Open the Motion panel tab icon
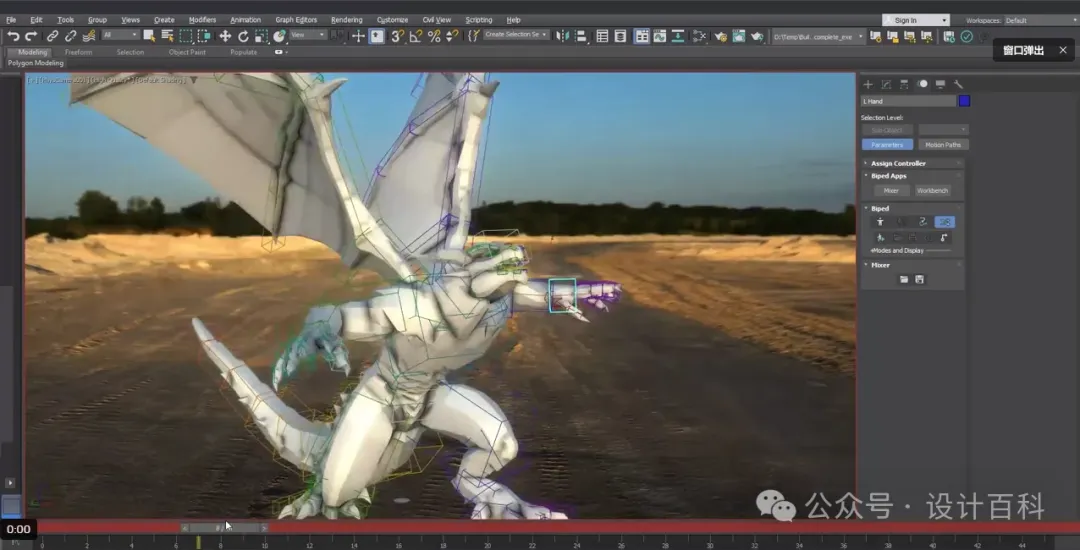The height and width of the screenshot is (550, 1080). tap(923, 84)
